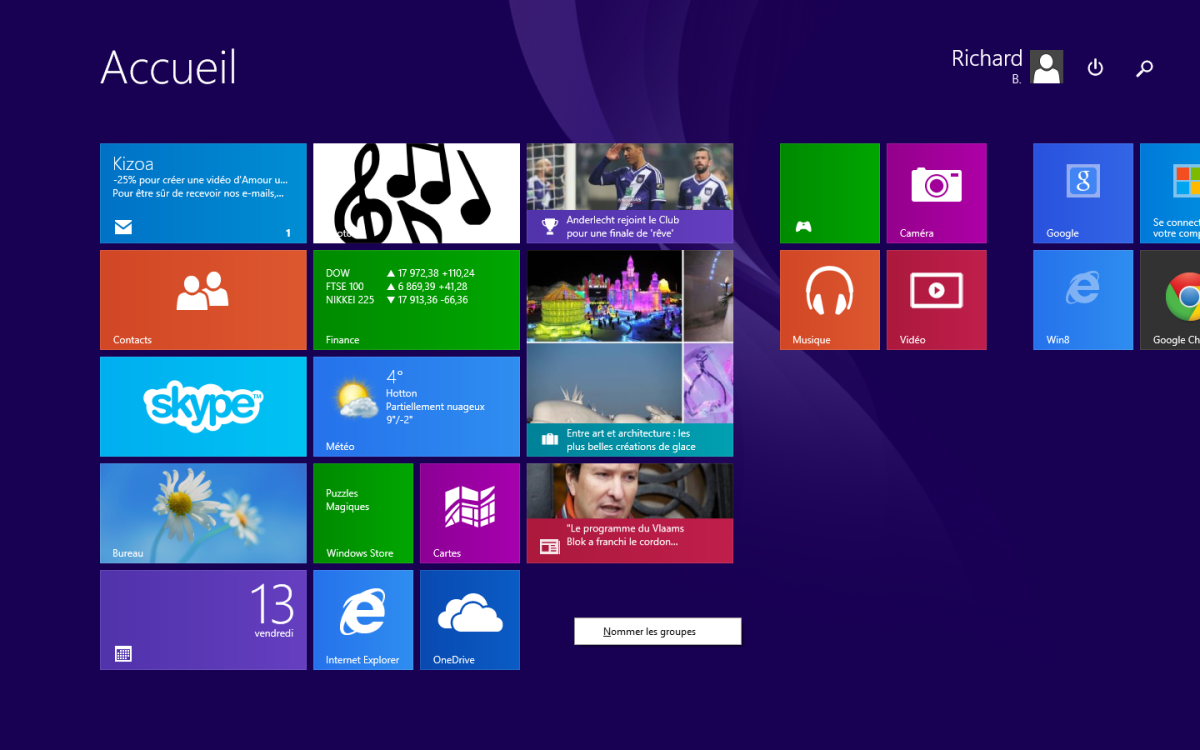Open the Finance stock tile
This screenshot has height=750, width=1200.
(416, 300)
